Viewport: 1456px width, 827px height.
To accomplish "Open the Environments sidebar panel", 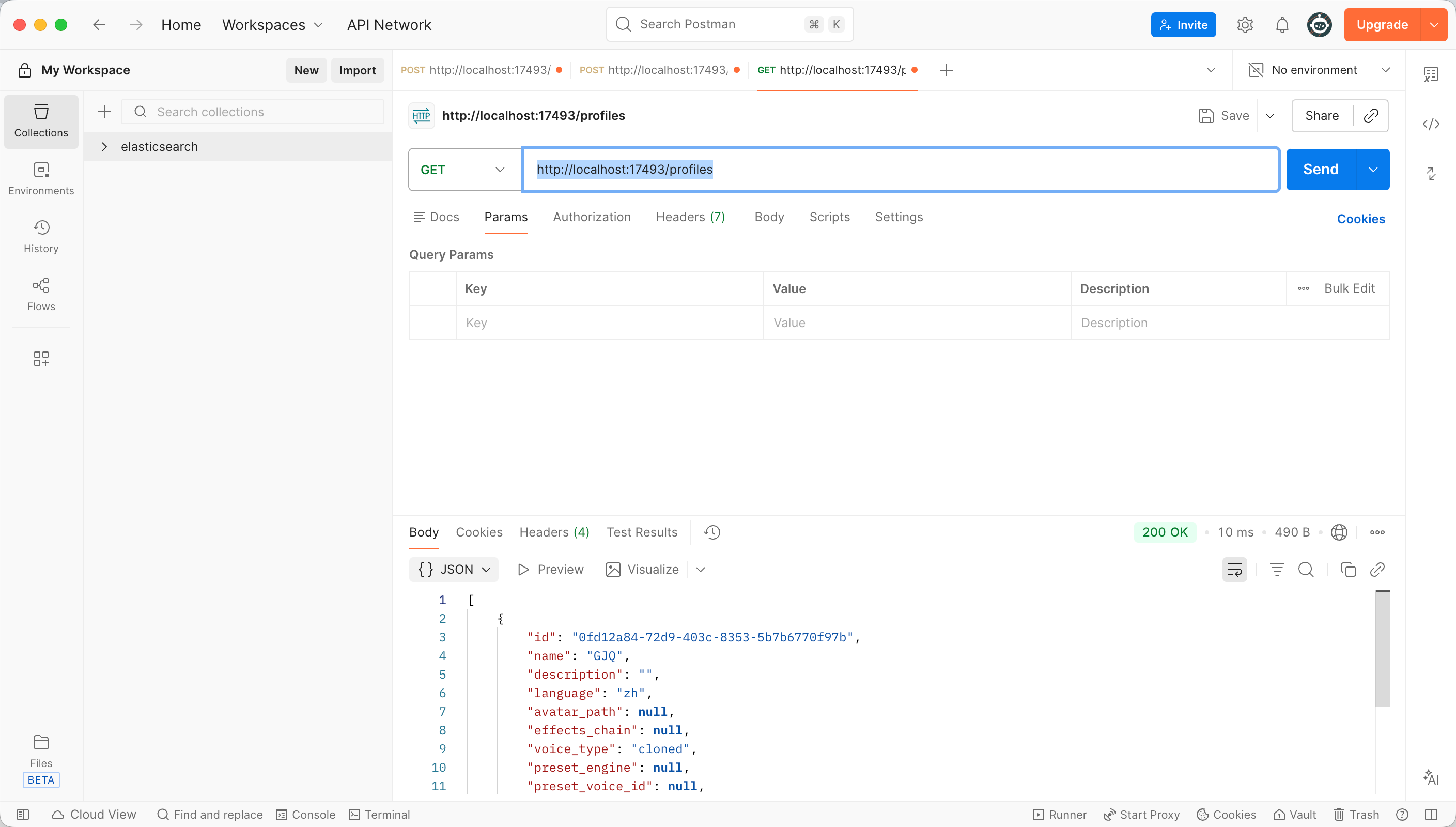I will click(41, 178).
